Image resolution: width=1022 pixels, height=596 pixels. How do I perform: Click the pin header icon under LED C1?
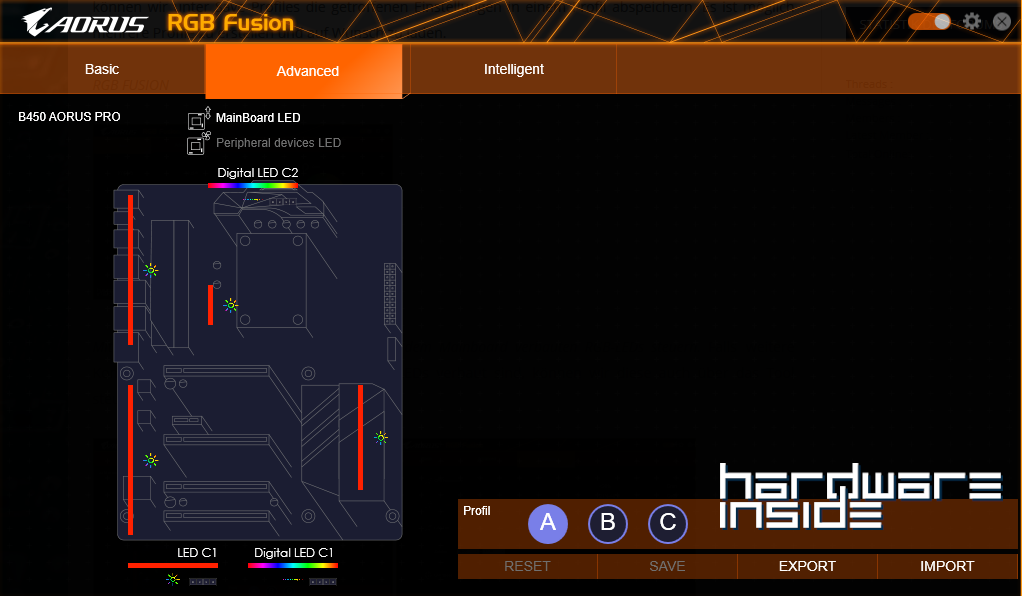pos(203,581)
